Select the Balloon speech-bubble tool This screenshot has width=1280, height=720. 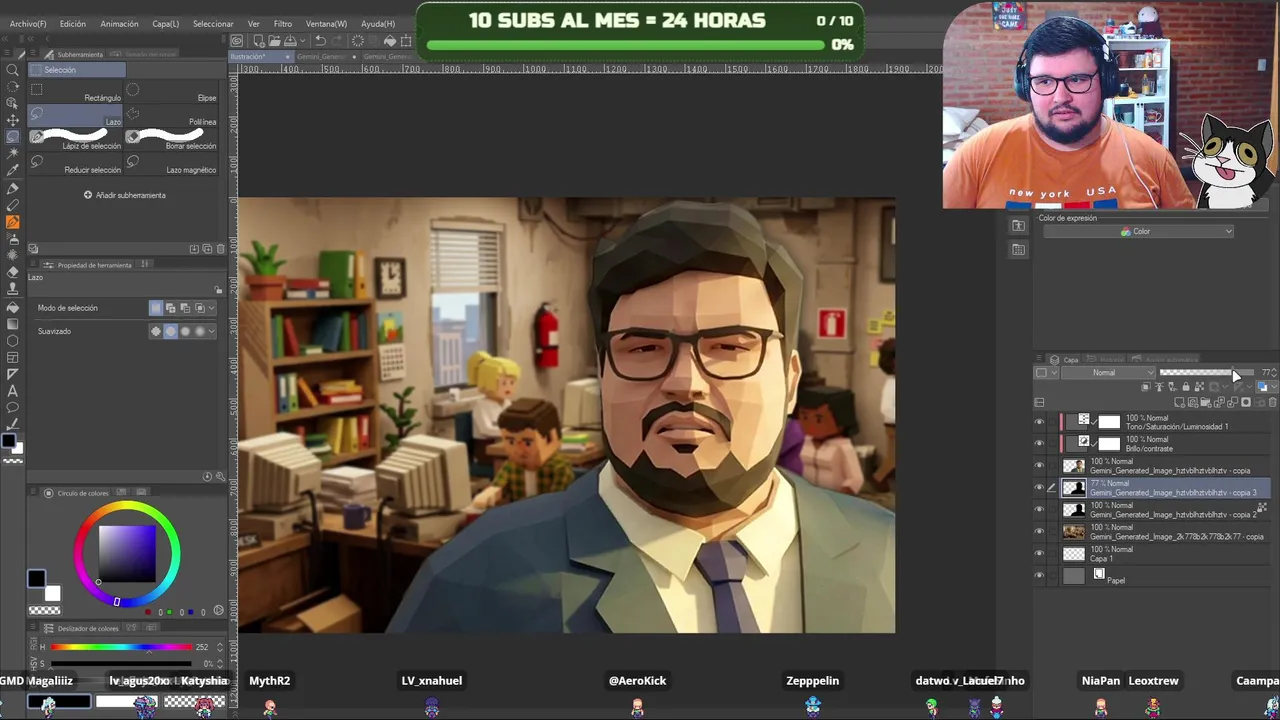[x=12, y=408]
